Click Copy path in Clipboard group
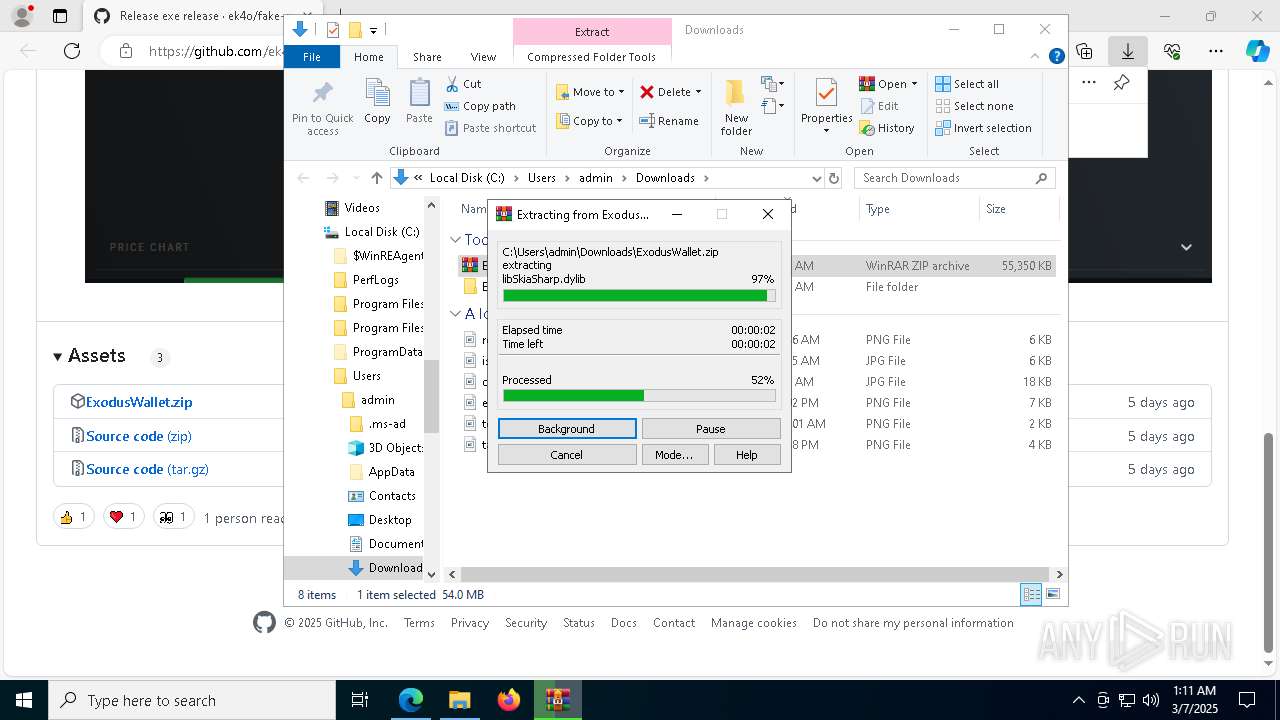This screenshot has width=1280, height=720. 480,106
